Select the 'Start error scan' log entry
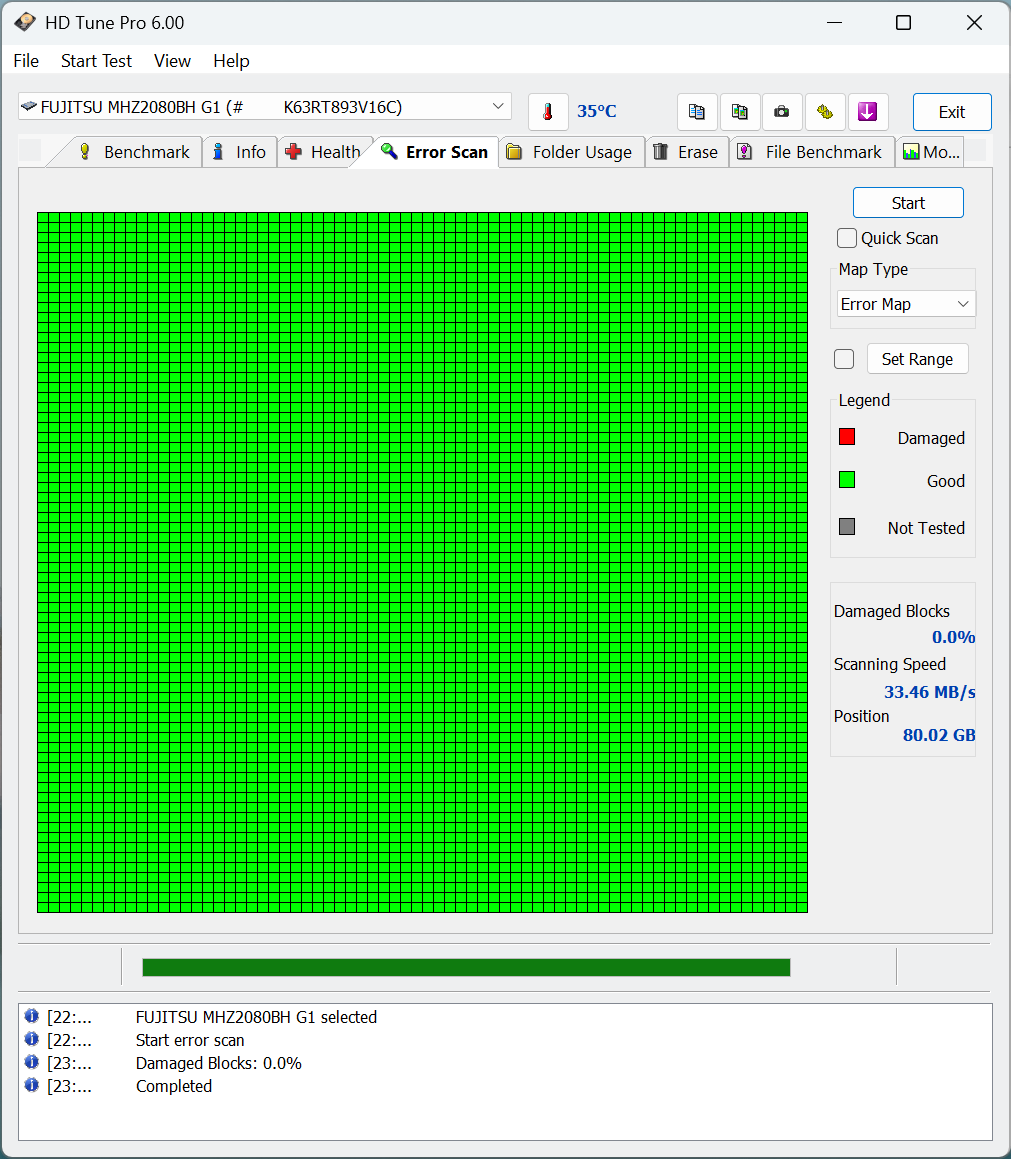Screen dimensions: 1011x1159 click(x=190, y=1040)
